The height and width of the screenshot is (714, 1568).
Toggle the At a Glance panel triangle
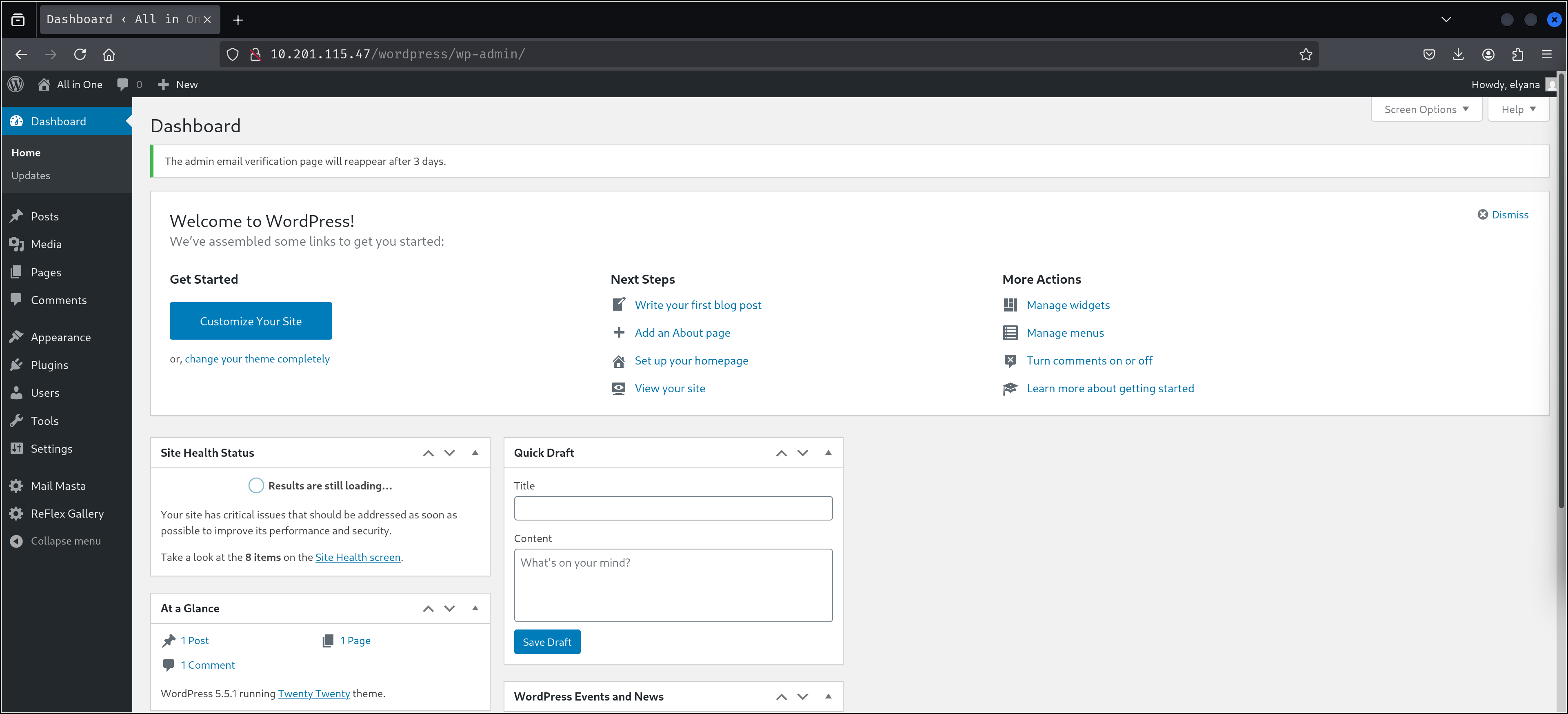[475, 608]
